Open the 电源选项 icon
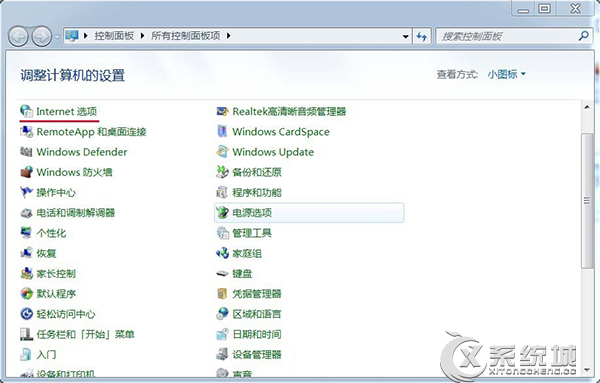Screen dimensions: 600x383 222,213
